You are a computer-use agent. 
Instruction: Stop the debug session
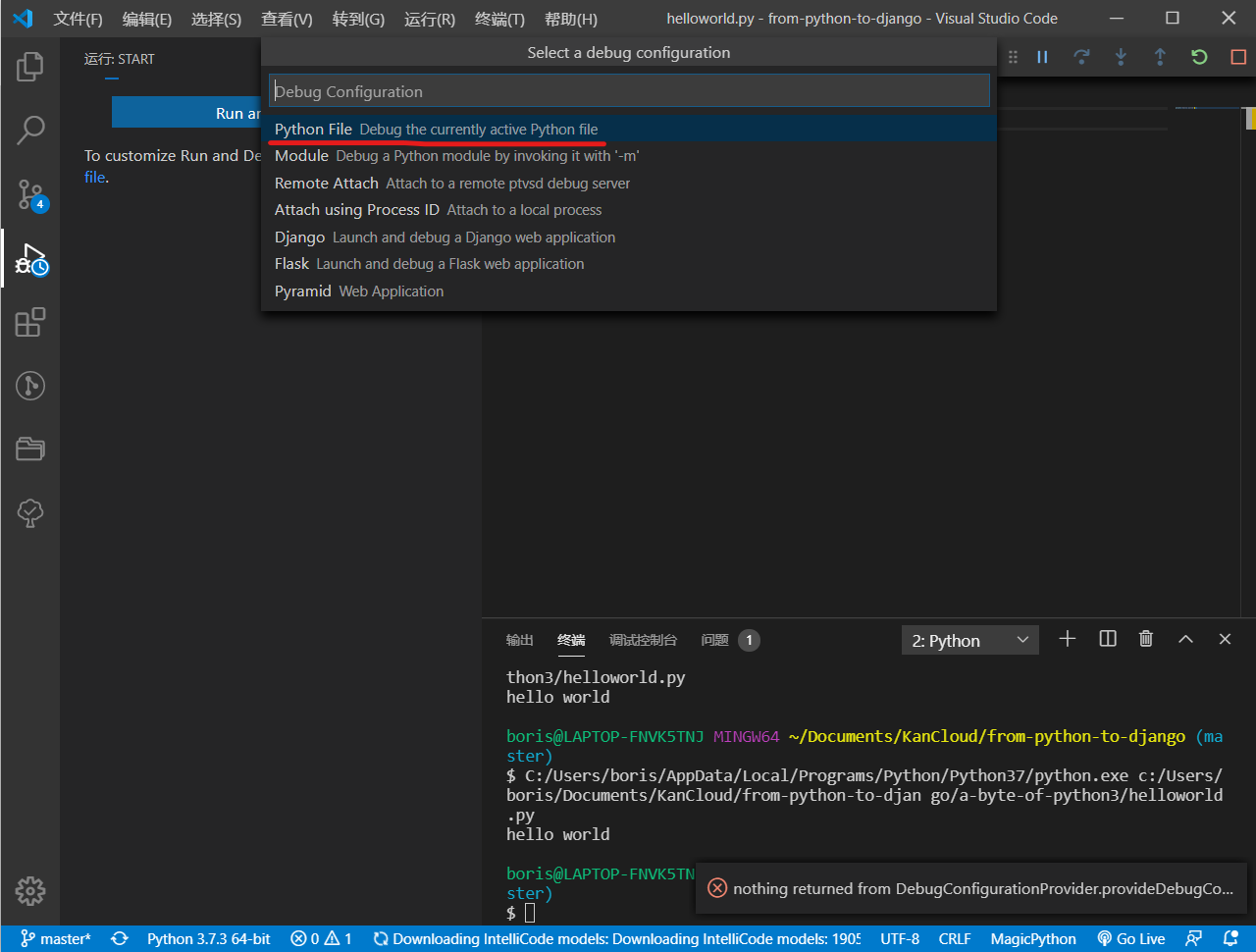click(1238, 57)
